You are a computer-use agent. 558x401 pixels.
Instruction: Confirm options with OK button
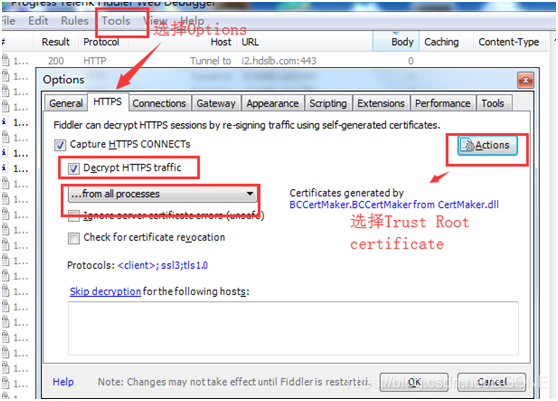coord(414,382)
